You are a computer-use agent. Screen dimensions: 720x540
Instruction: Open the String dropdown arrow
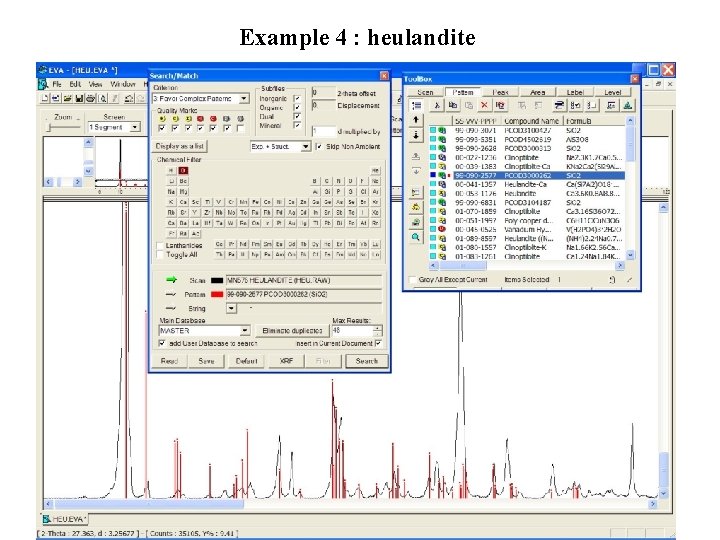coord(231,308)
